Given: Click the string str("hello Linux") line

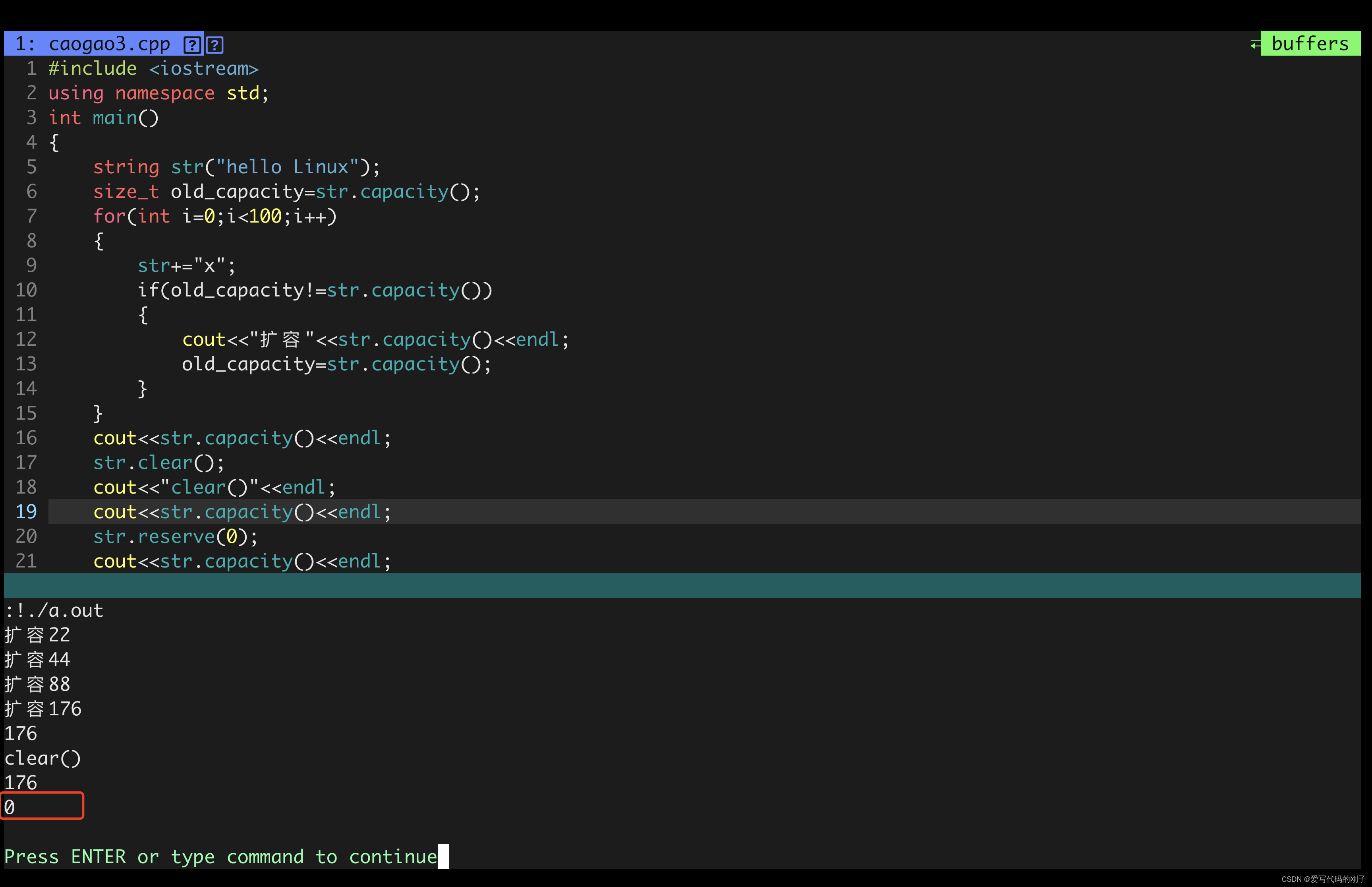Looking at the screenshot, I should click(x=237, y=167).
